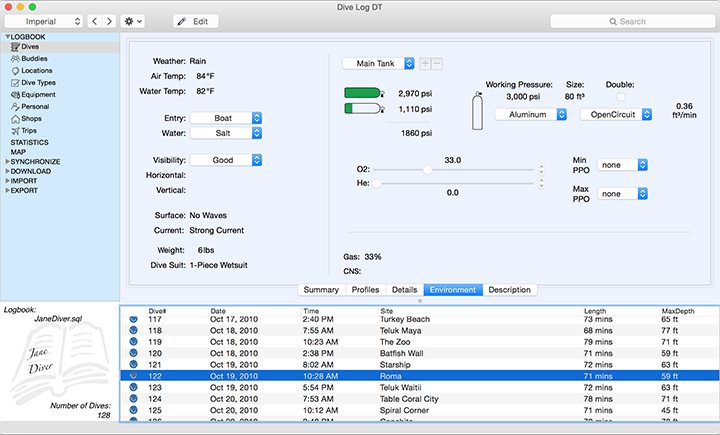Image resolution: width=720 pixels, height=435 pixels.
Task: Open Dive Types in sidebar
Action: coord(38,83)
